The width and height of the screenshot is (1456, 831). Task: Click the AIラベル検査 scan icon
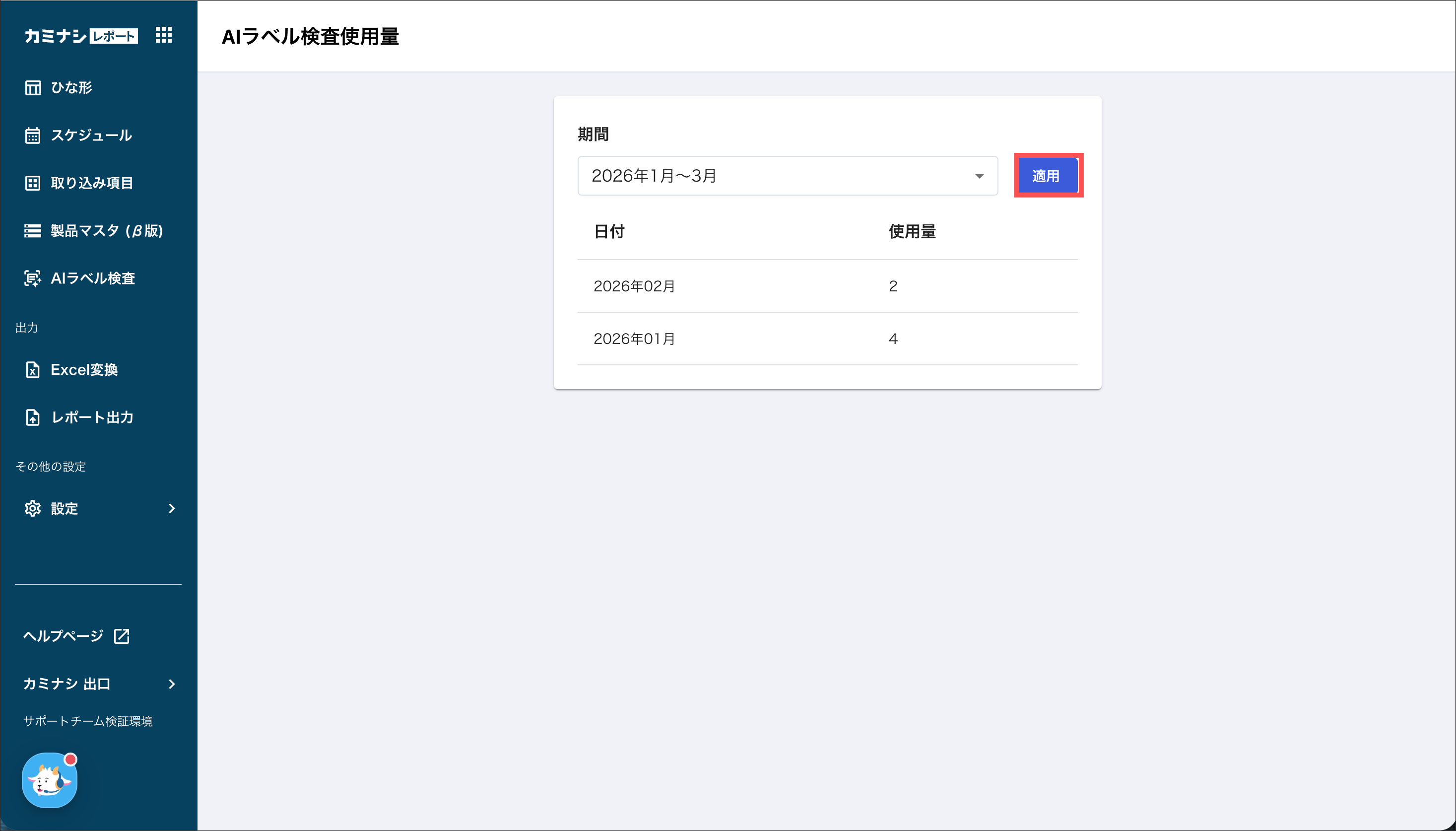coord(33,278)
